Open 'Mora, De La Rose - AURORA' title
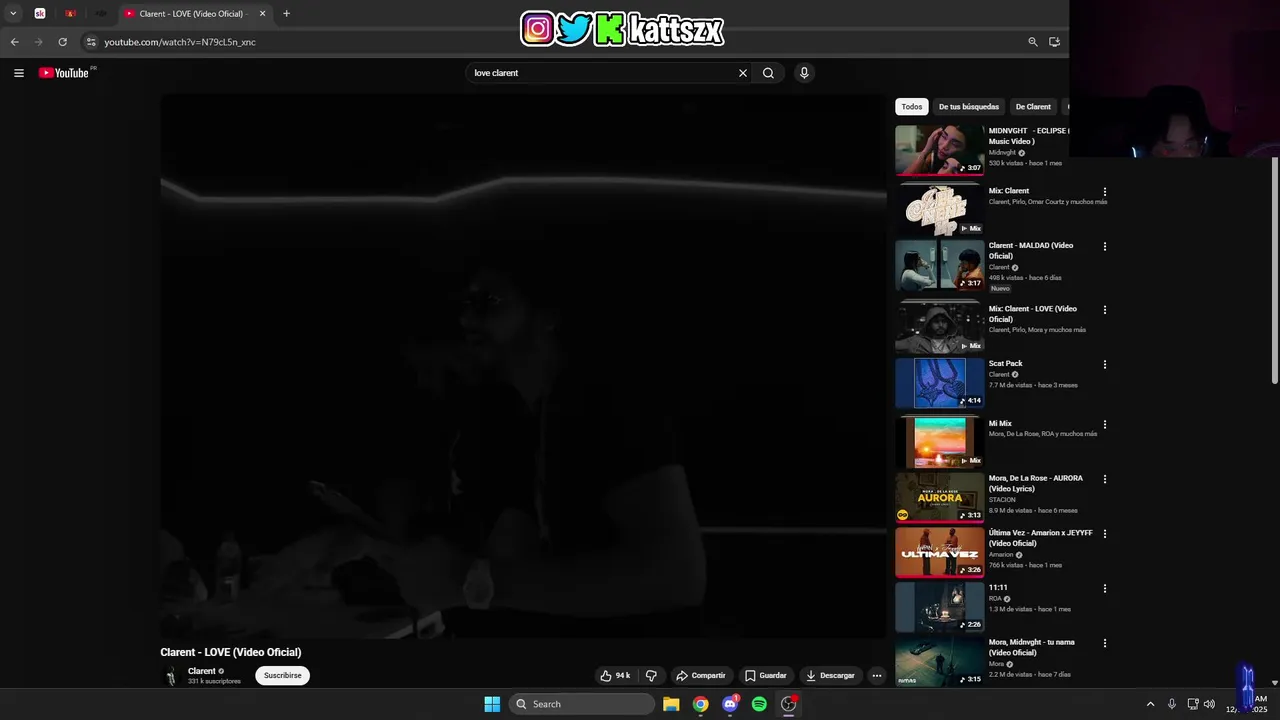 pos(1036,484)
